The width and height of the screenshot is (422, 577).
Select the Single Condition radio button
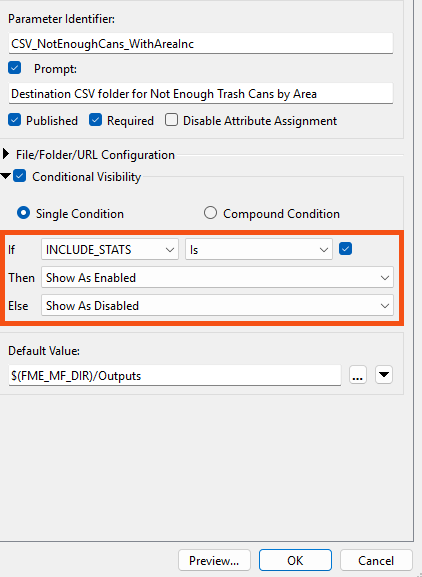24,213
